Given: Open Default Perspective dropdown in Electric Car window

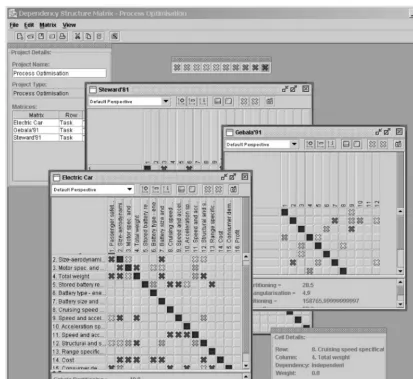Looking at the screenshot, I should 130,189.
